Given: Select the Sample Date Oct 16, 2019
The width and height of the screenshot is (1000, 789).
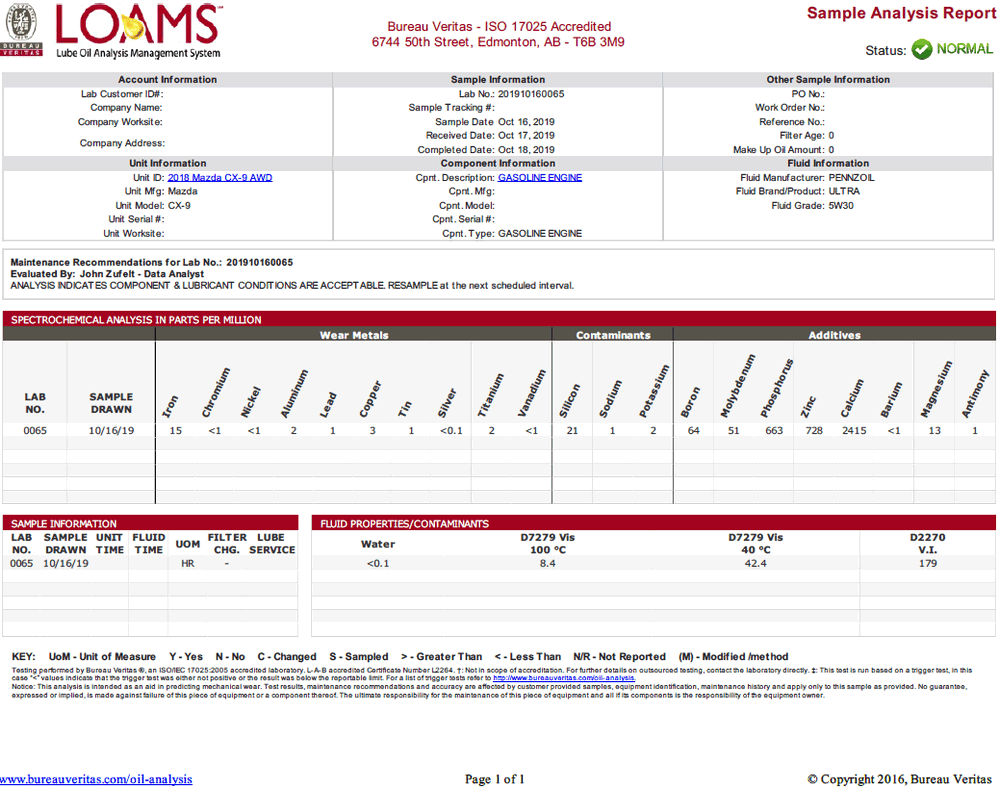Looking at the screenshot, I should pos(526,122).
